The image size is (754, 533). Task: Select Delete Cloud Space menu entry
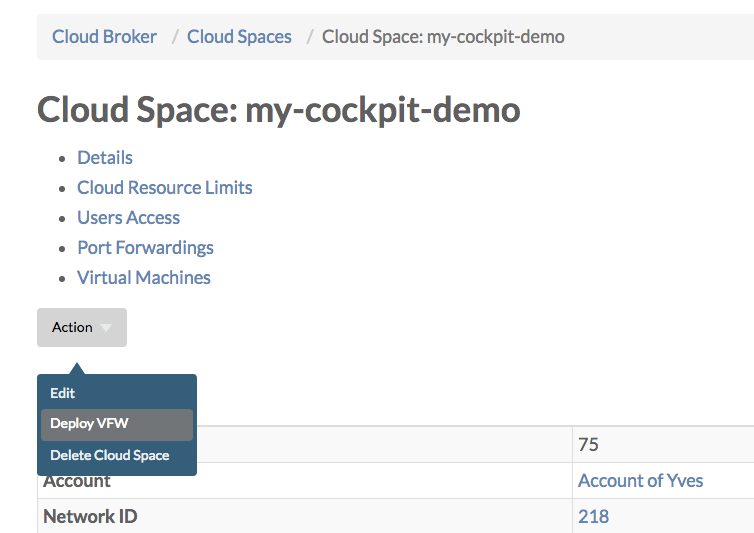109,455
